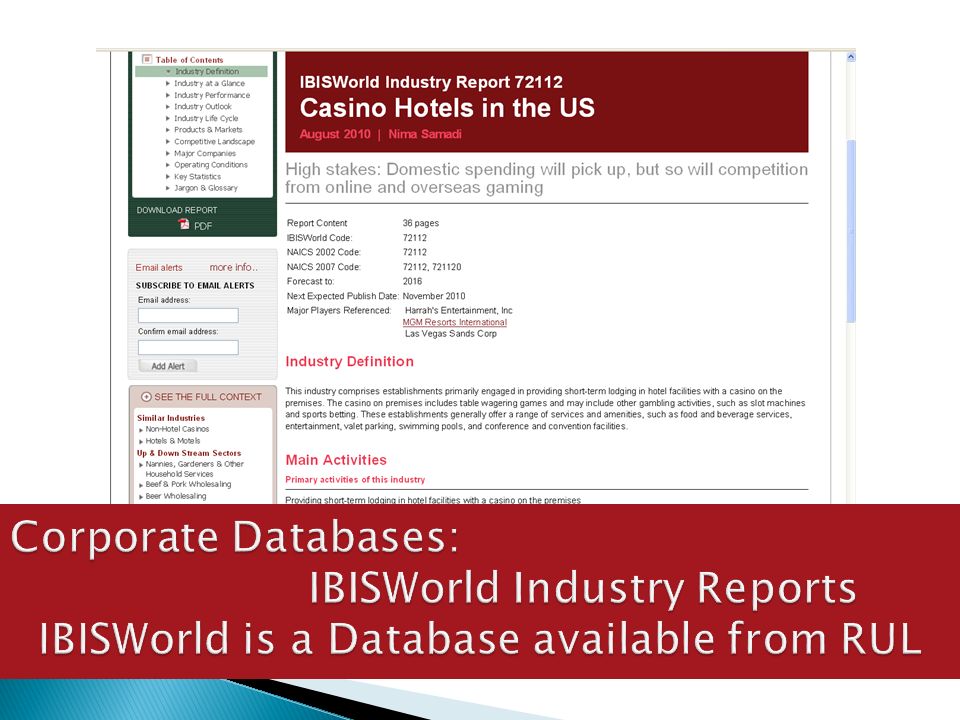Click Primary activities of this industry

click(x=355, y=479)
